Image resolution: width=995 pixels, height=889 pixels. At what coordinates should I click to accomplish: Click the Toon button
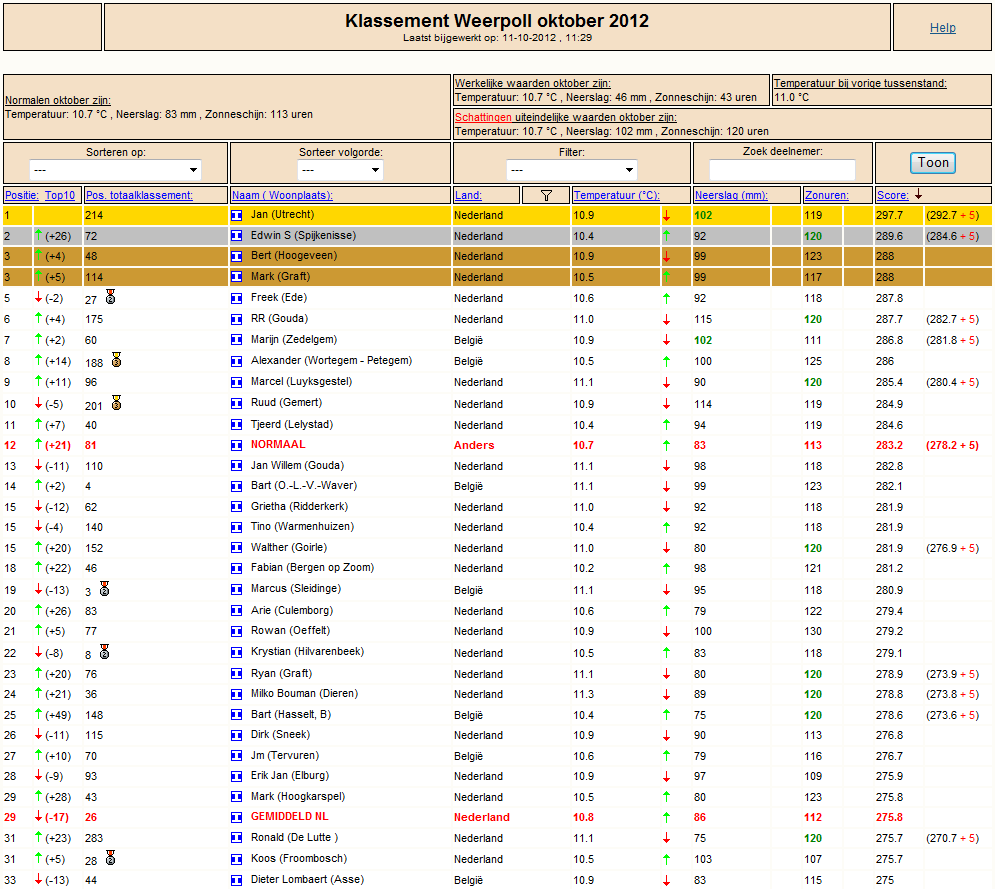[933, 162]
